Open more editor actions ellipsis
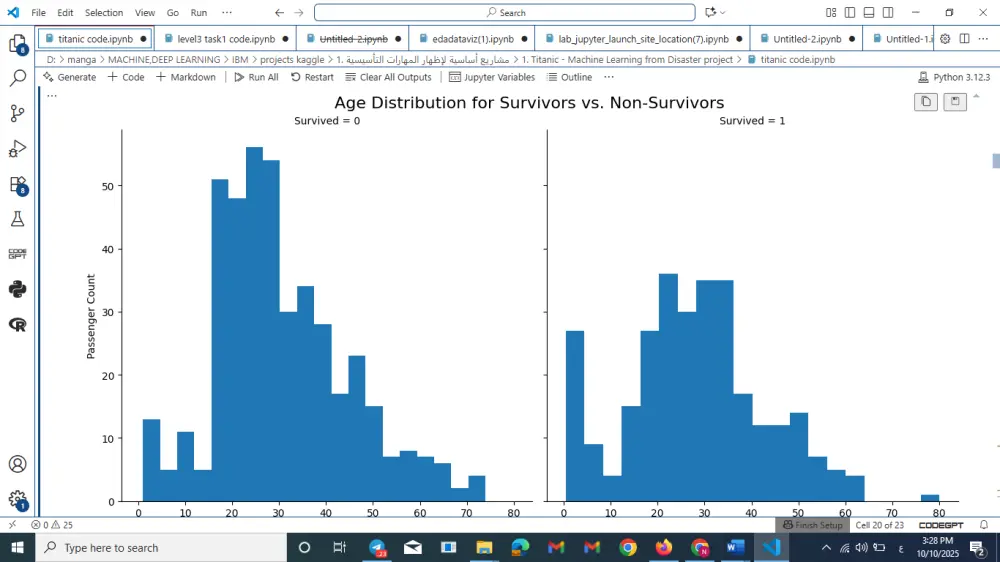 click(983, 39)
